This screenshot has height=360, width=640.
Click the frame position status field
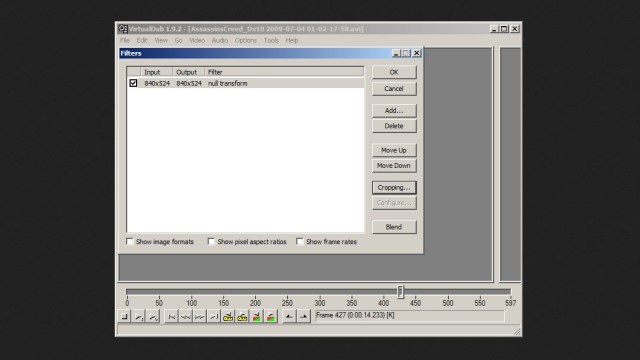coord(409,316)
